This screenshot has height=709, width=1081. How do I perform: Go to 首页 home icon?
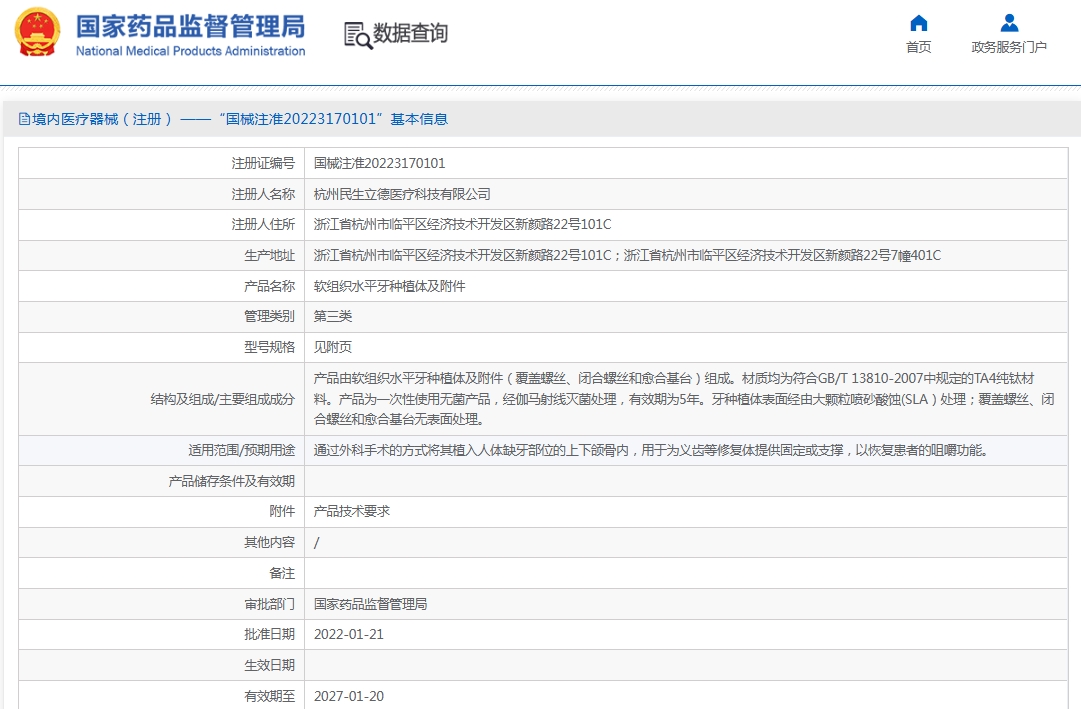tap(918, 23)
